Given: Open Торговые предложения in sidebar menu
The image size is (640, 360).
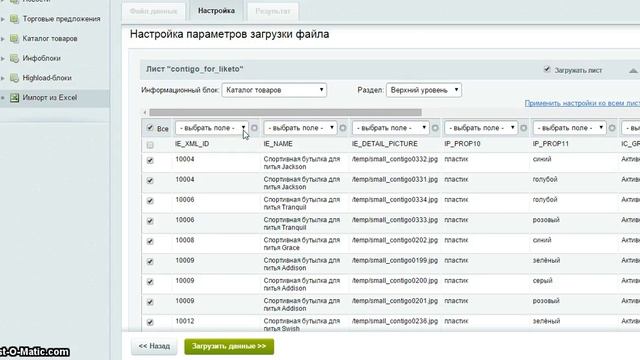Looking at the screenshot, I should pyautogui.click(x=61, y=19).
